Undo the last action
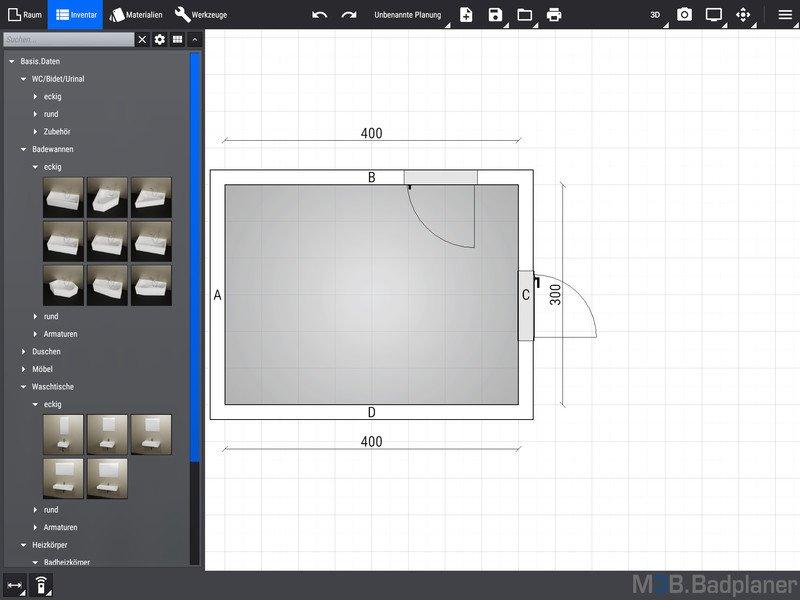Viewport: 800px width, 600px height. coord(319,15)
